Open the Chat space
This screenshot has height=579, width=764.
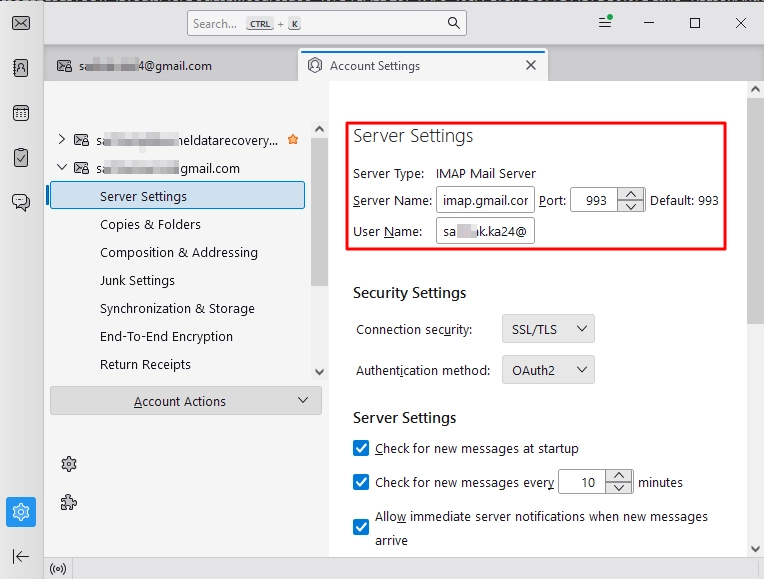[20, 202]
